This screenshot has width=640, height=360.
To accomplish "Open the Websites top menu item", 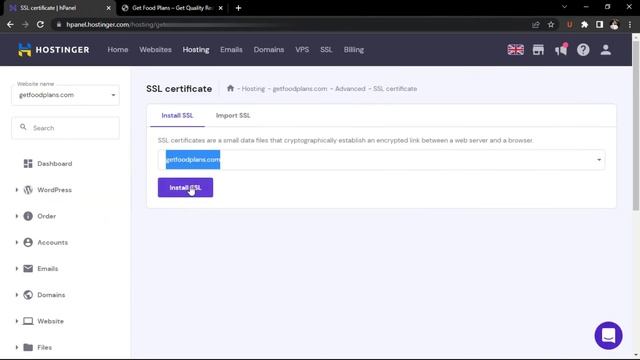I will (155, 50).
